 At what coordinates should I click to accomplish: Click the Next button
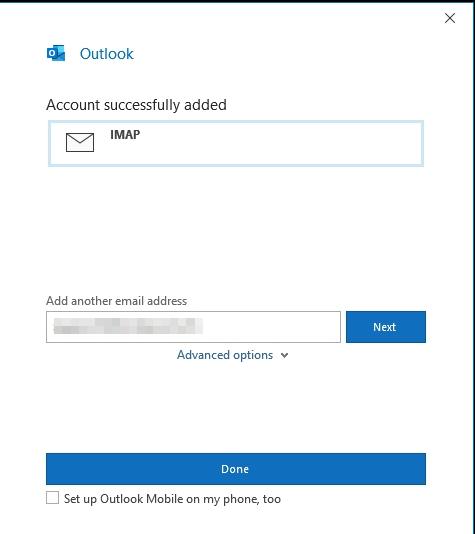tap(386, 327)
